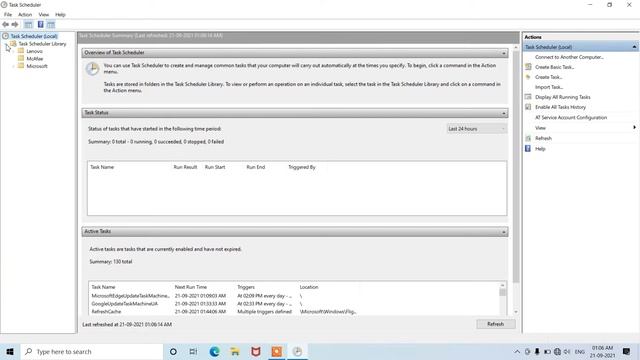The width and height of the screenshot is (640, 360).
Task: Open the Action menu
Action: click(x=25, y=14)
